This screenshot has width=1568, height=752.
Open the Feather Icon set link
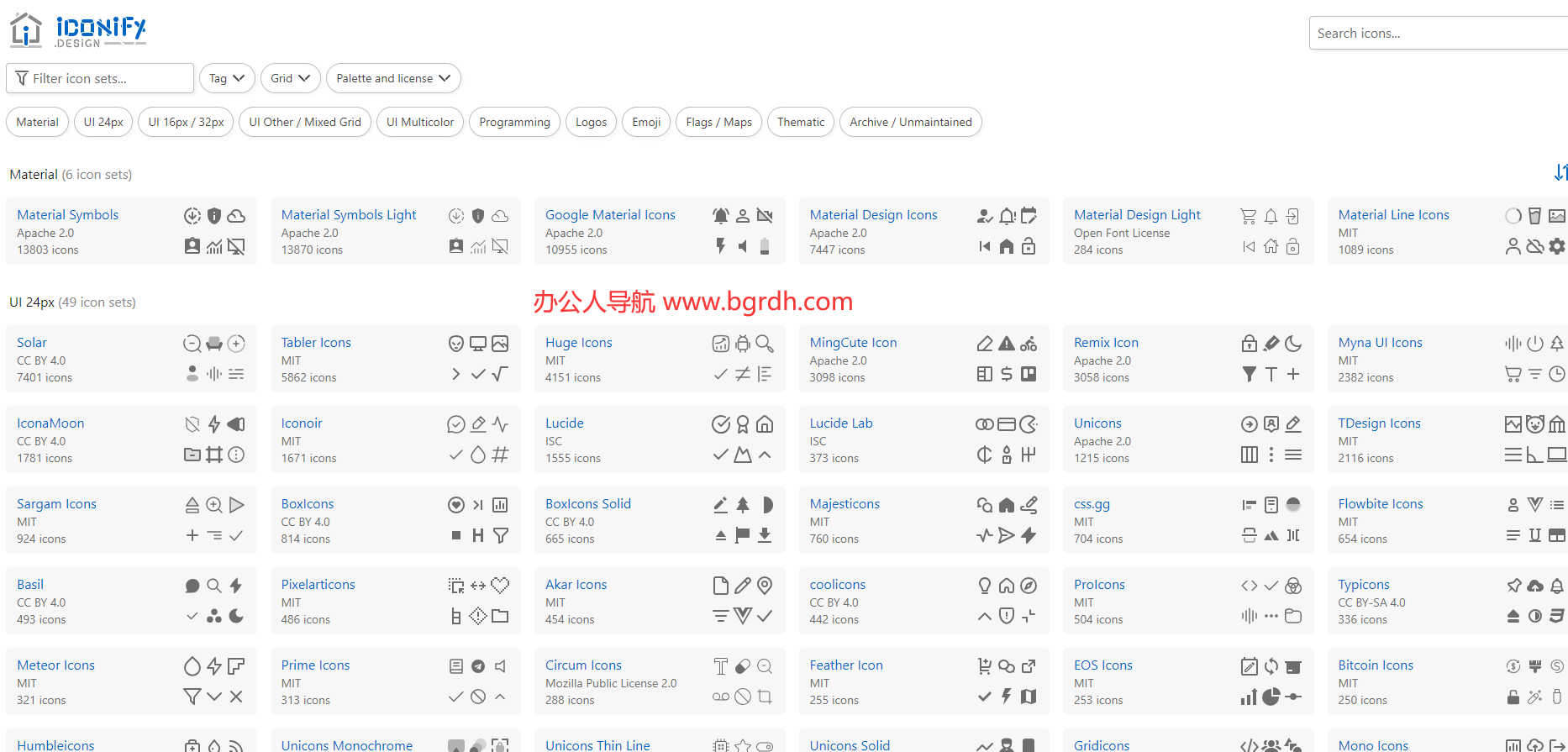[846, 665]
